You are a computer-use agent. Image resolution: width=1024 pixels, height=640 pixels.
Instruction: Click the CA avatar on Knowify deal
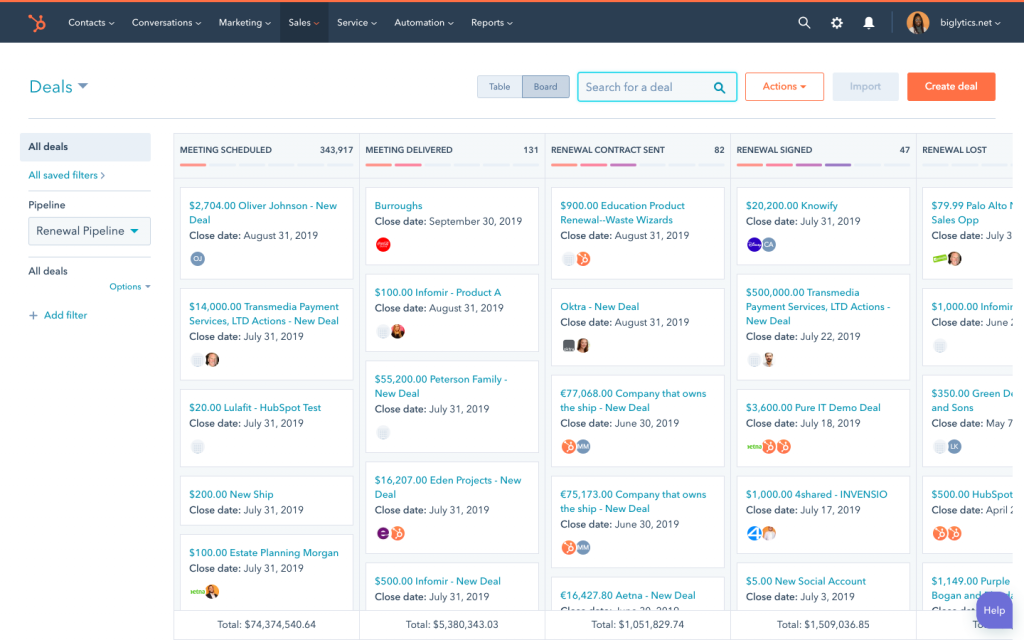pos(769,244)
